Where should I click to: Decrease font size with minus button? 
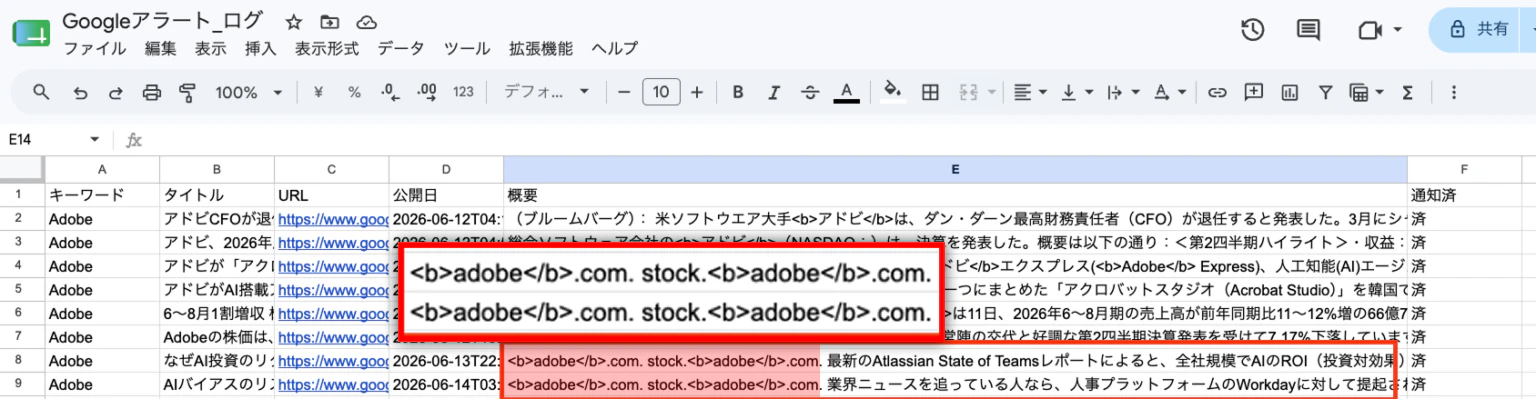[x=624, y=92]
